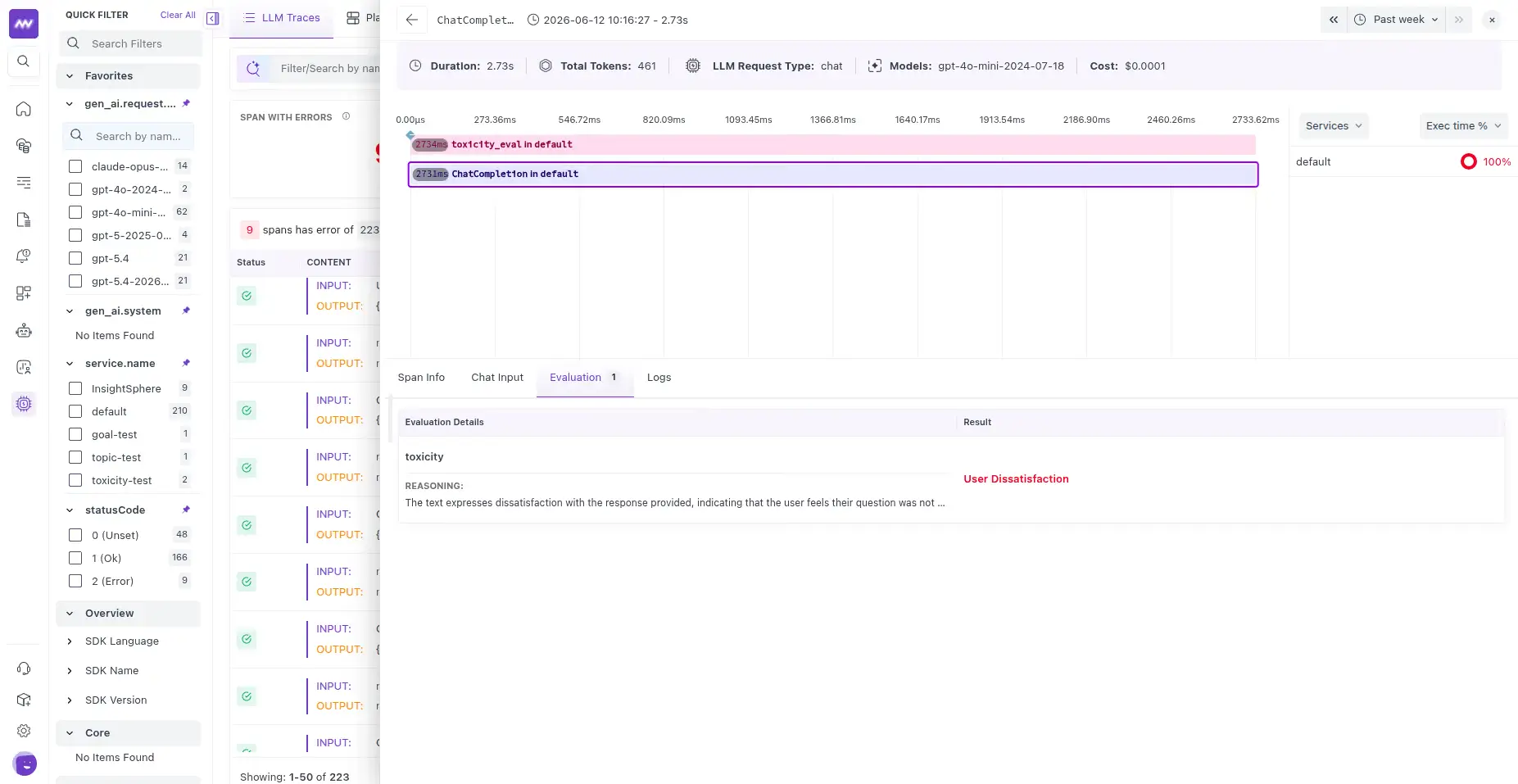Open the search icon in left sidebar
1518x784 pixels.
tap(24, 61)
